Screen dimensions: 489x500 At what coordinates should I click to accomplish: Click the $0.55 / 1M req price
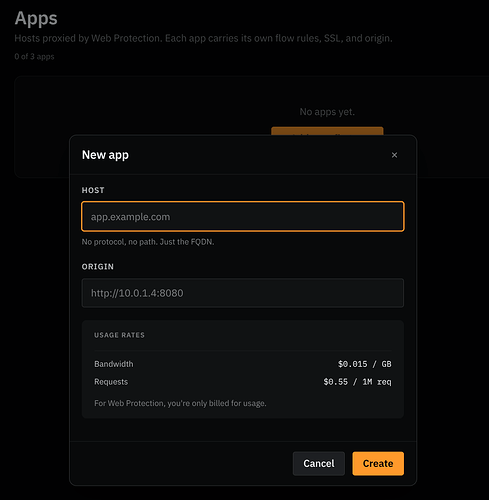[357, 382]
